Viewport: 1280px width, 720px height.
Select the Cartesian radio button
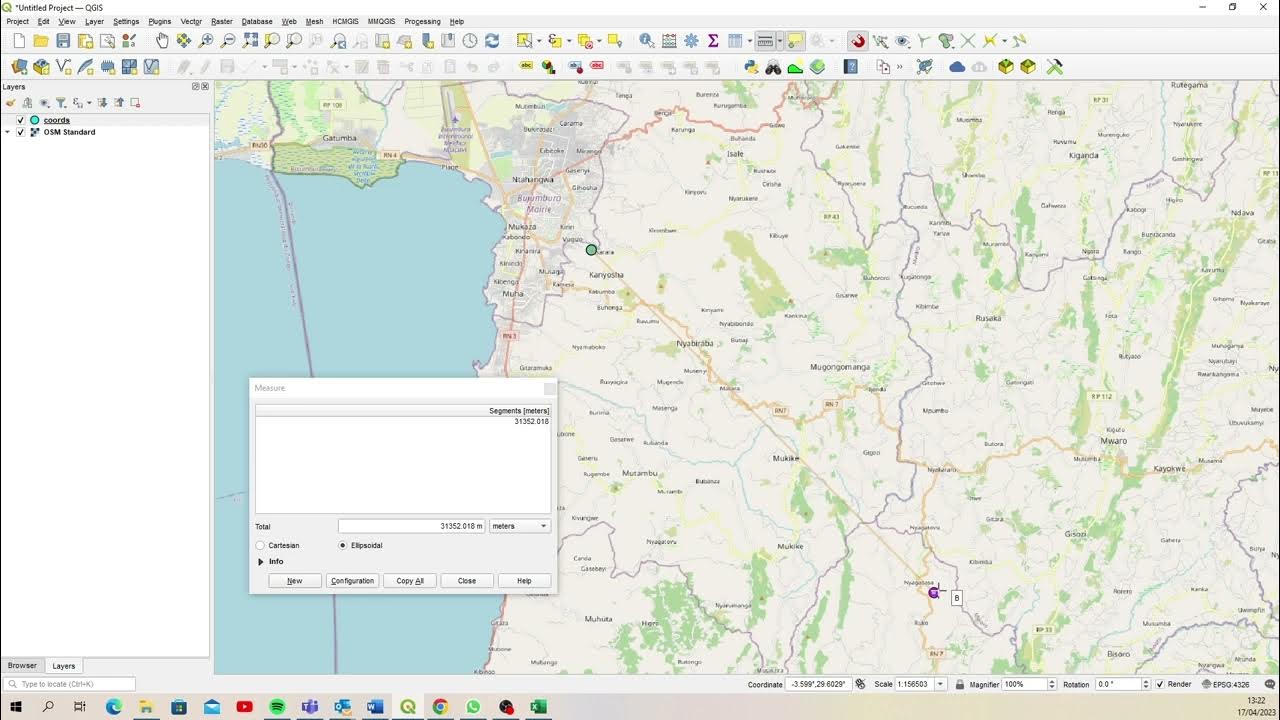tap(261, 546)
